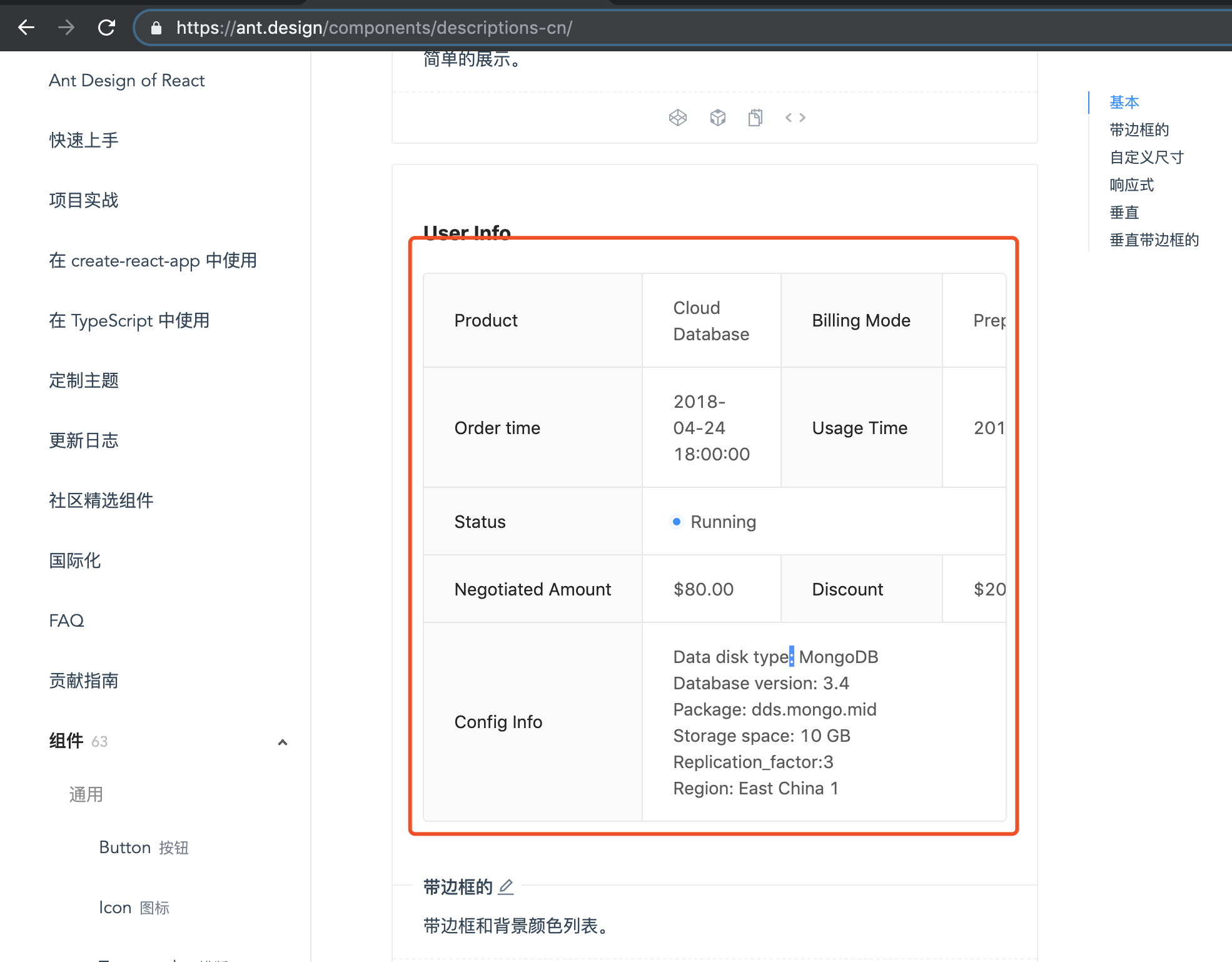The height and width of the screenshot is (962, 1232).
Task: Collapse the 组件 sidebar section
Action: click(x=283, y=742)
